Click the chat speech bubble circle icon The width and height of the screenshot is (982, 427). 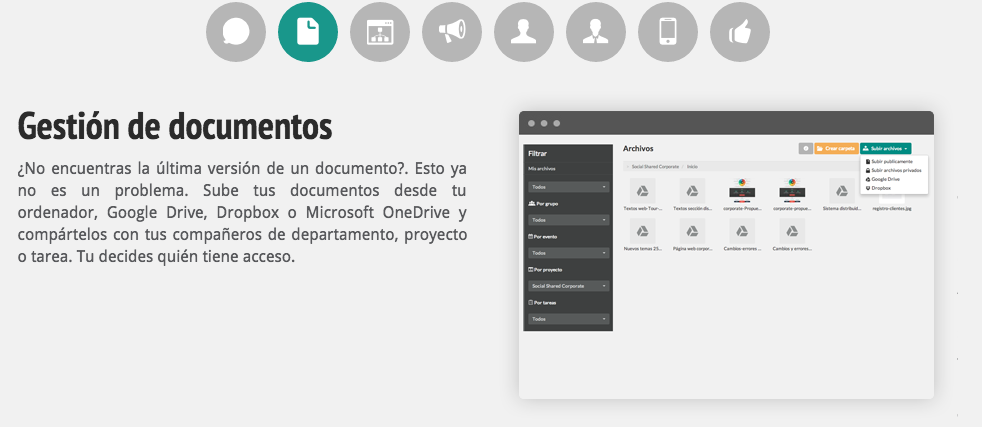click(x=236, y=32)
